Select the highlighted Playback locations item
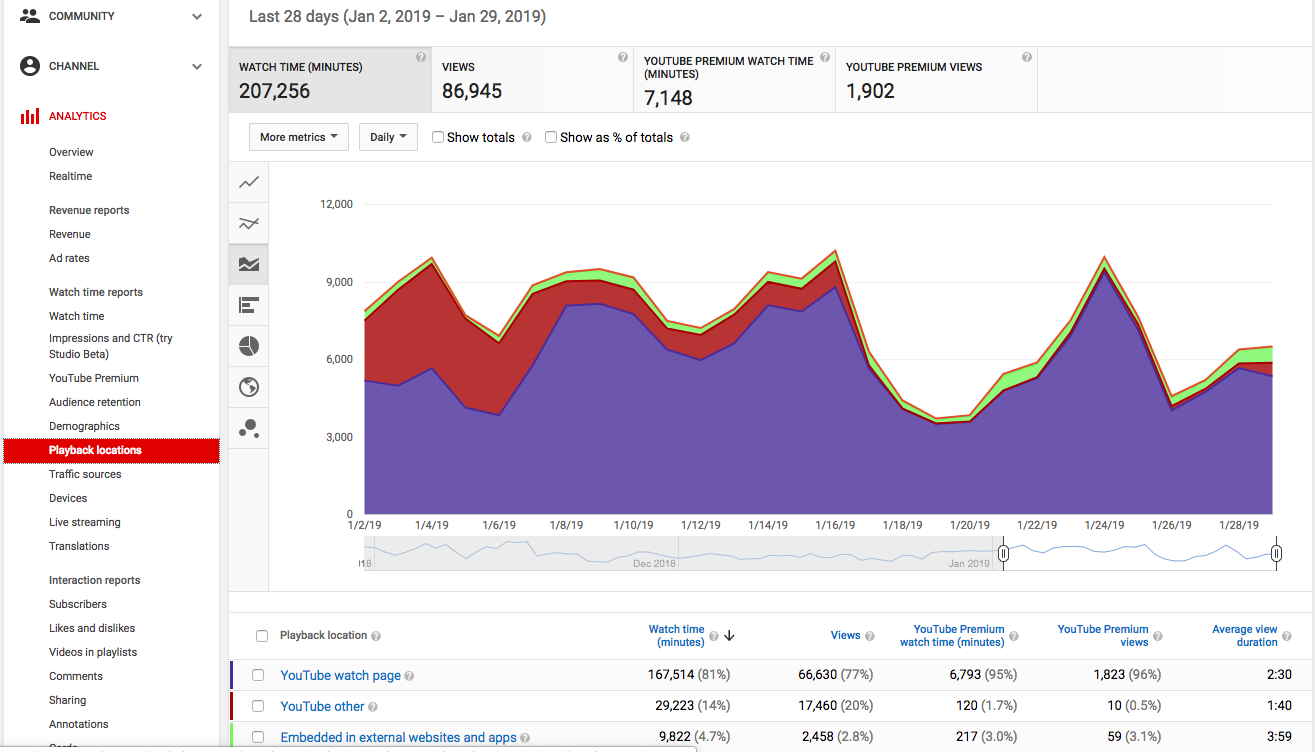1315x752 pixels. [111, 450]
